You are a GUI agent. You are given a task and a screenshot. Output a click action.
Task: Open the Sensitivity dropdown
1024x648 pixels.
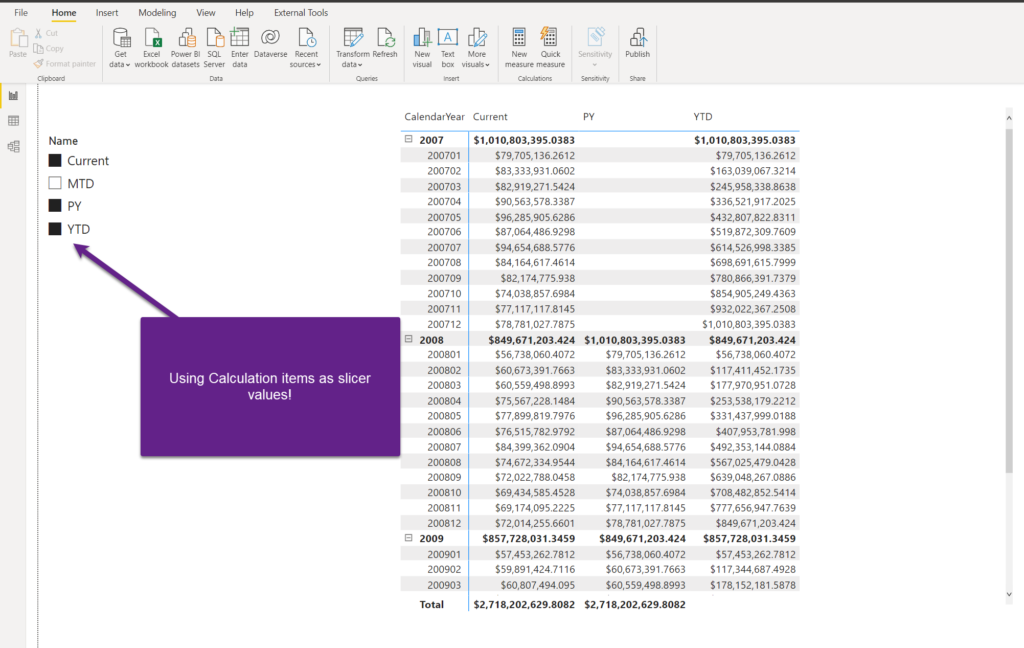coord(595,47)
